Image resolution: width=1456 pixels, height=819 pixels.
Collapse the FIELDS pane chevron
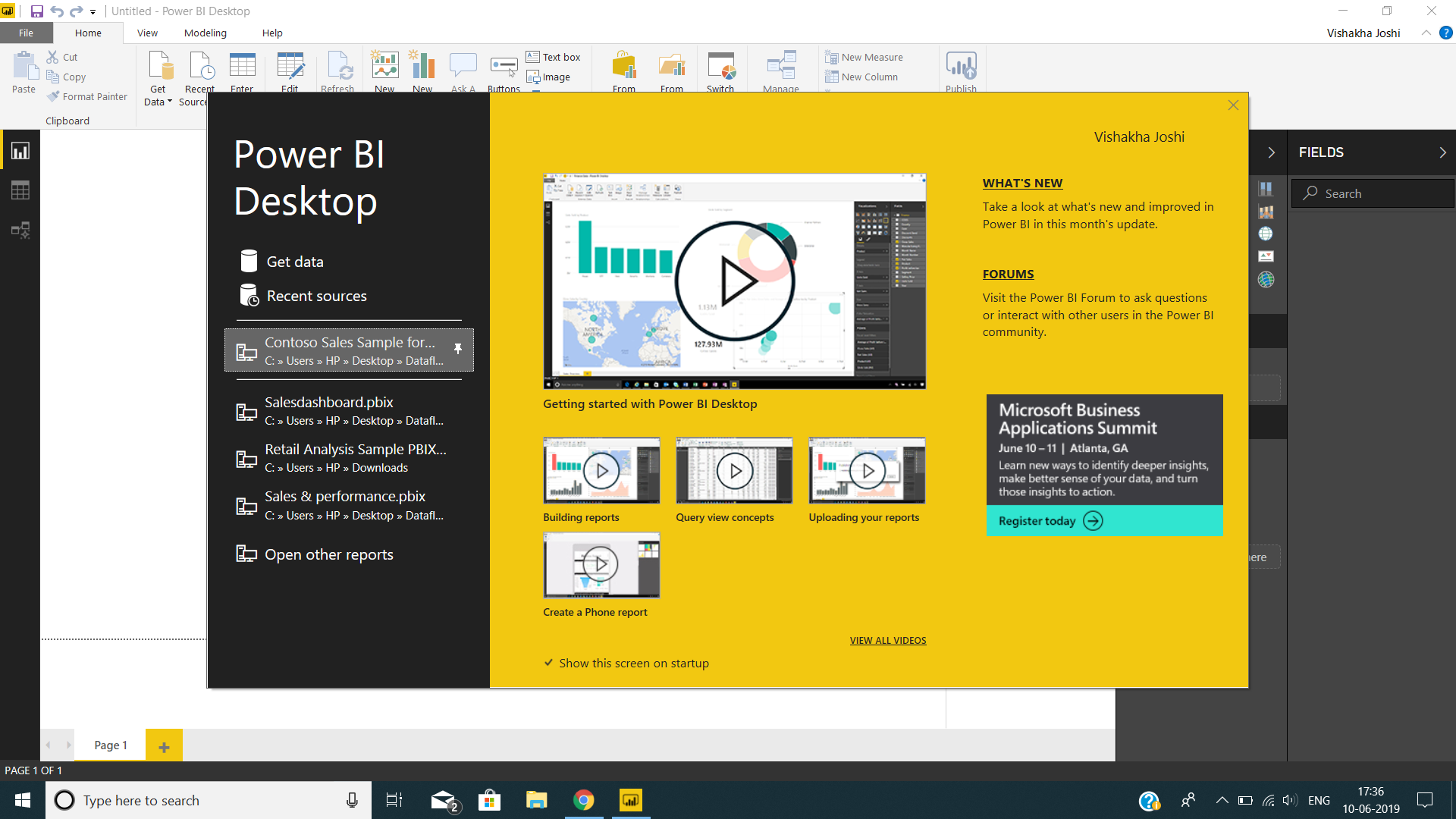[x=1442, y=152]
